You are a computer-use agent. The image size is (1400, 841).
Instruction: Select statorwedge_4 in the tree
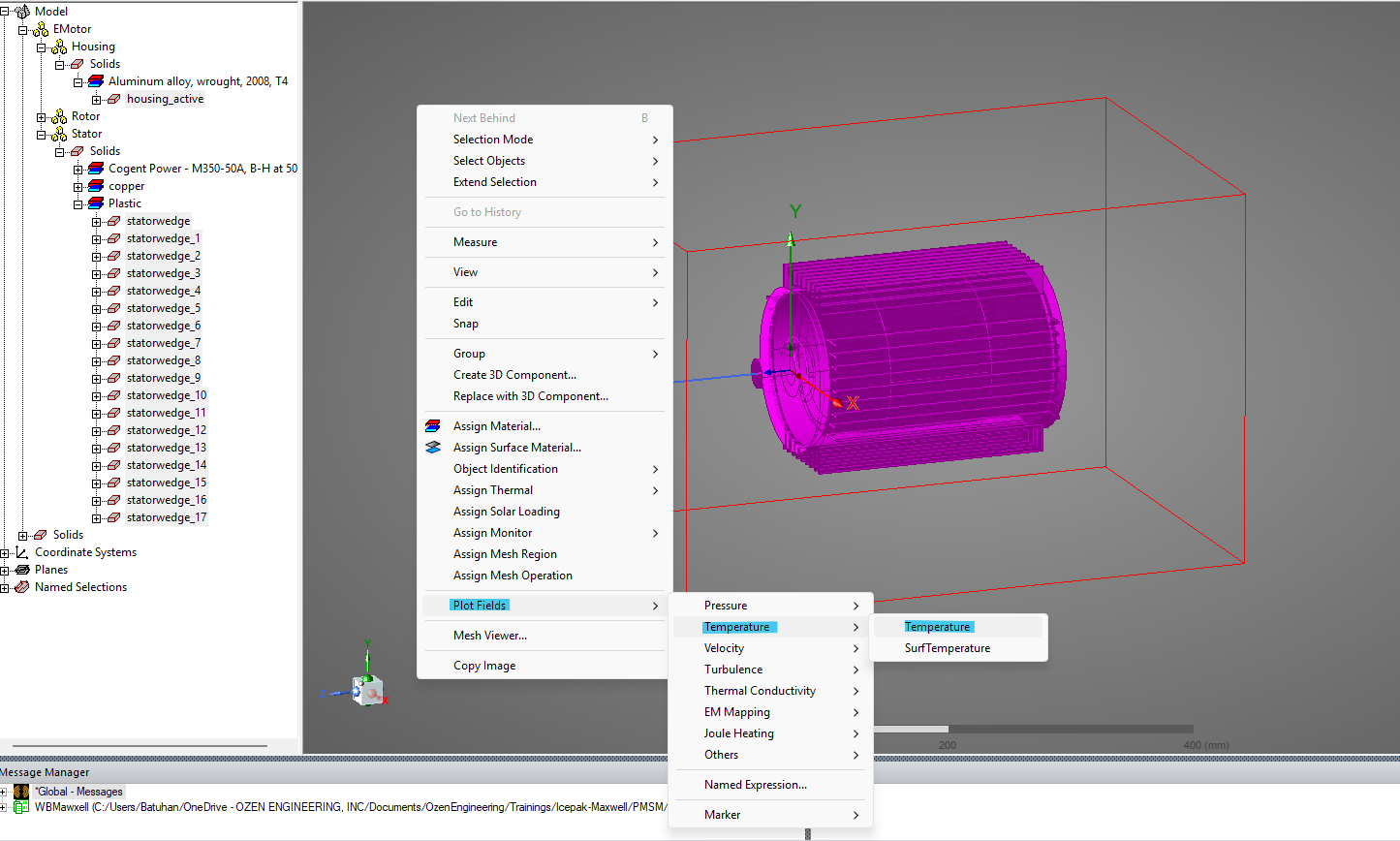[x=164, y=291]
